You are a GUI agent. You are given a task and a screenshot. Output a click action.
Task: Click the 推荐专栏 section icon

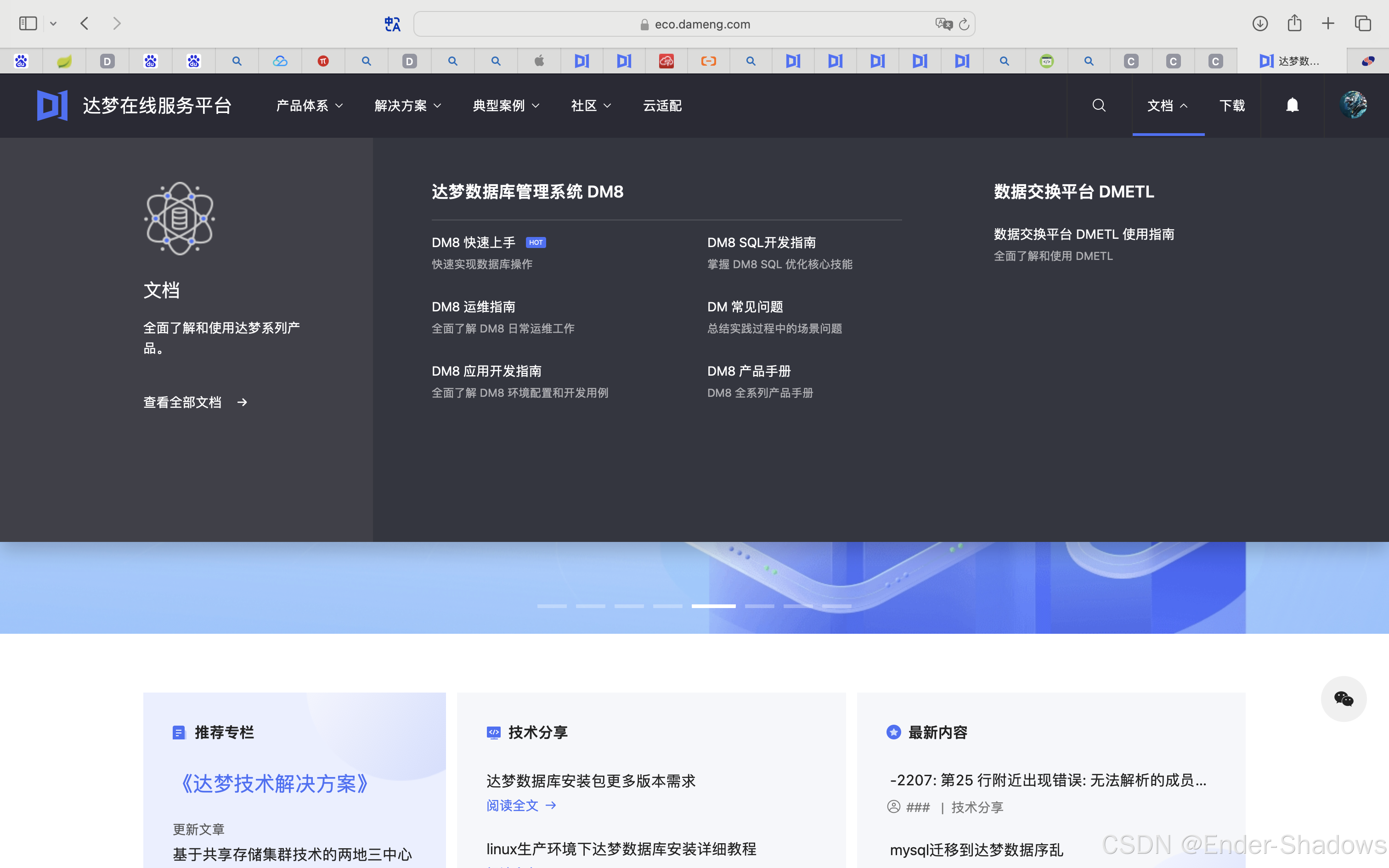(179, 733)
